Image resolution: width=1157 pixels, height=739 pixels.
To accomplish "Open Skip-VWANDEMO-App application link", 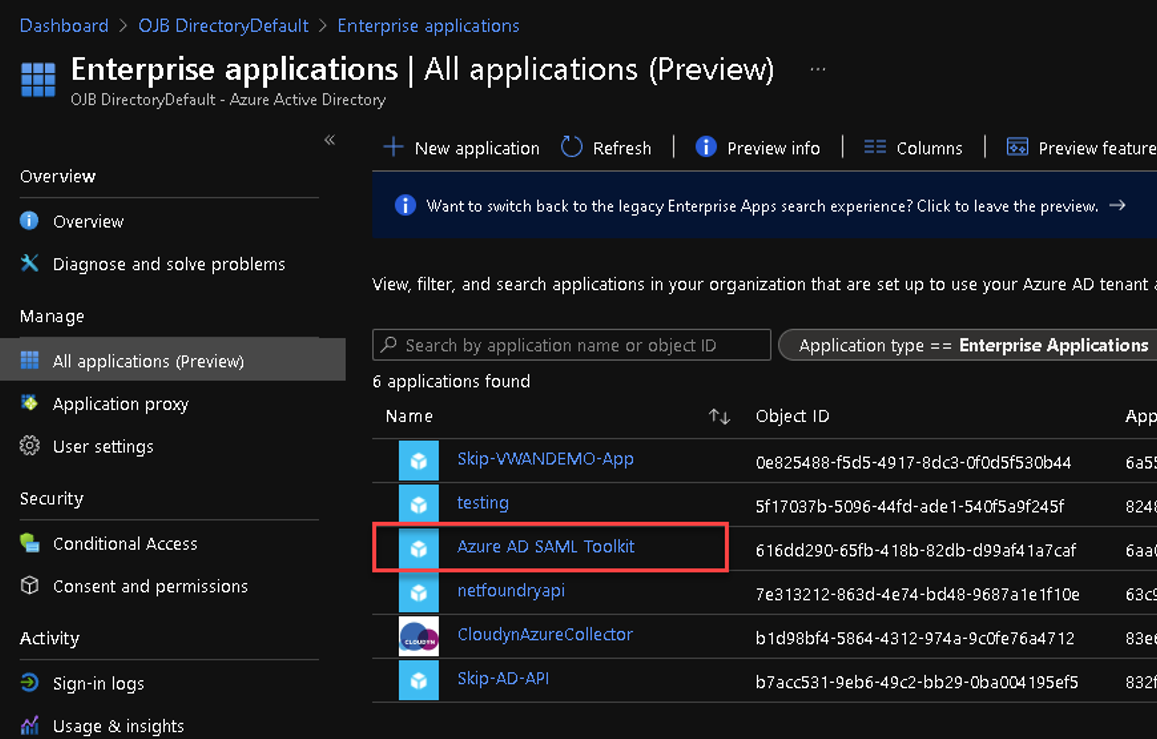I will (545, 459).
